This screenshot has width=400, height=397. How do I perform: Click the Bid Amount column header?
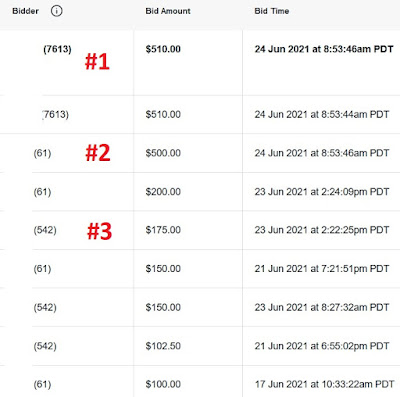pyautogui.click(x=168, y=11)
